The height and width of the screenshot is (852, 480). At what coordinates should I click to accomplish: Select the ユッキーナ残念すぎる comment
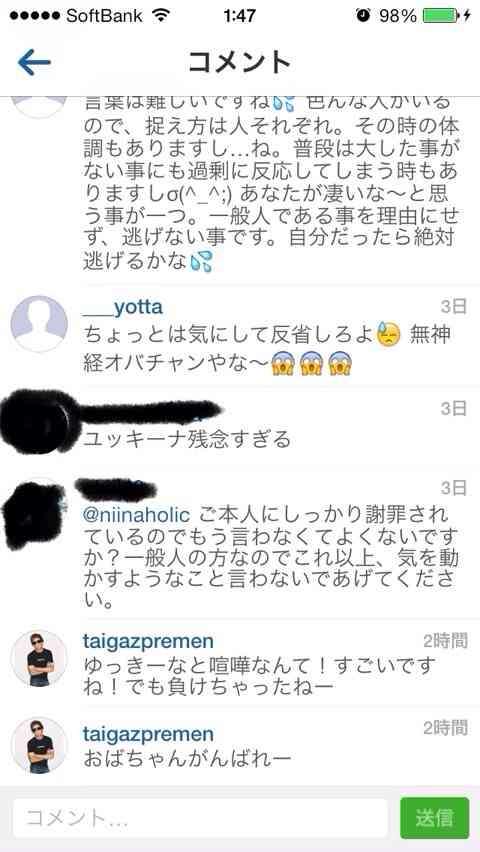(x=186, y=439)
